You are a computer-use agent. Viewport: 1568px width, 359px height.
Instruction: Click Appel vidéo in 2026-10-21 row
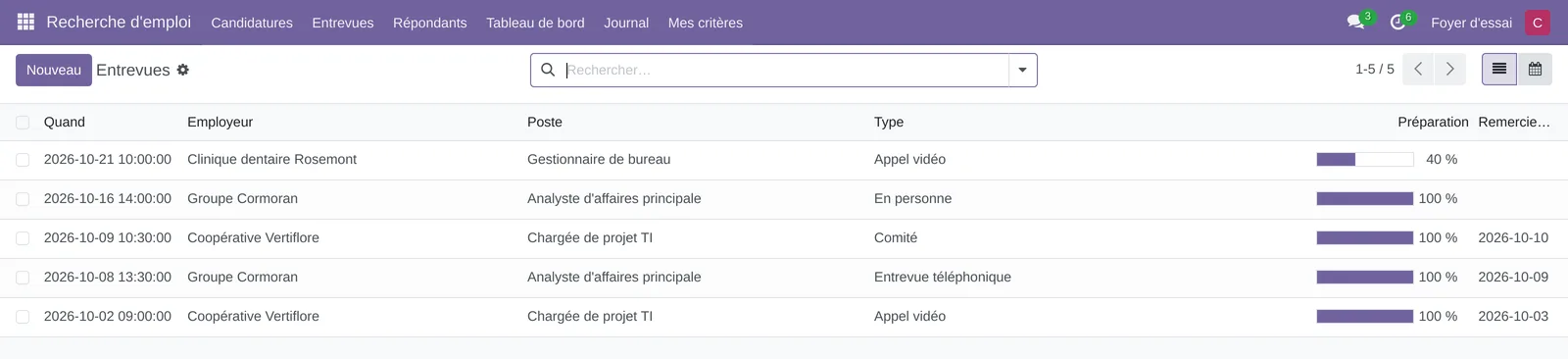909,159
